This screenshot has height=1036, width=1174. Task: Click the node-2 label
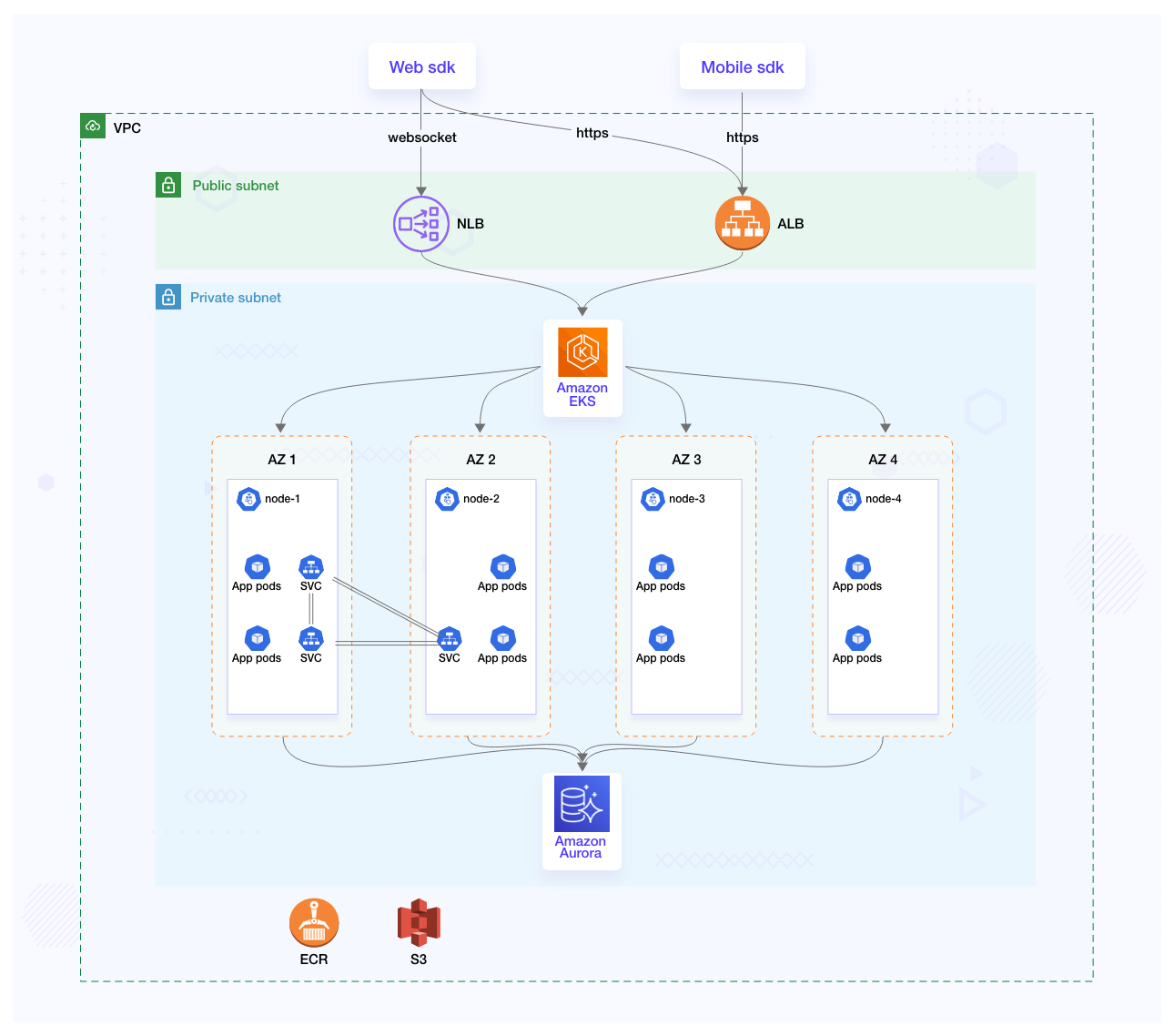(481, 499)
